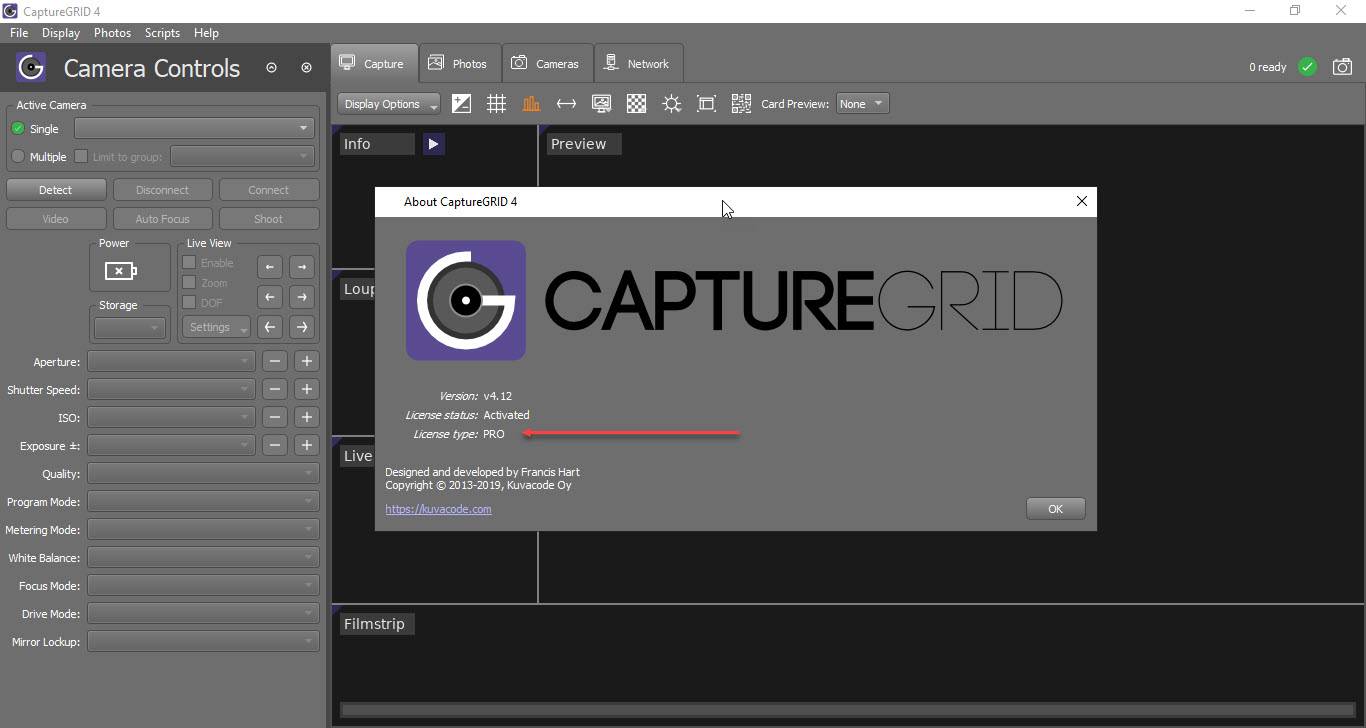This screenshot has width=1366, height=728.
Task: Select the Multiple cameras radio button
Action: (x=18, y=157)
